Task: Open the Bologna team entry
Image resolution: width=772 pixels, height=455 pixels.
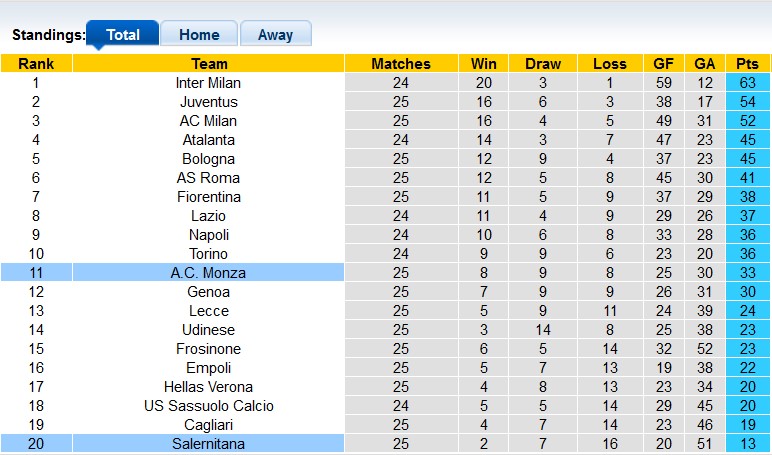Action: (208, 159)
